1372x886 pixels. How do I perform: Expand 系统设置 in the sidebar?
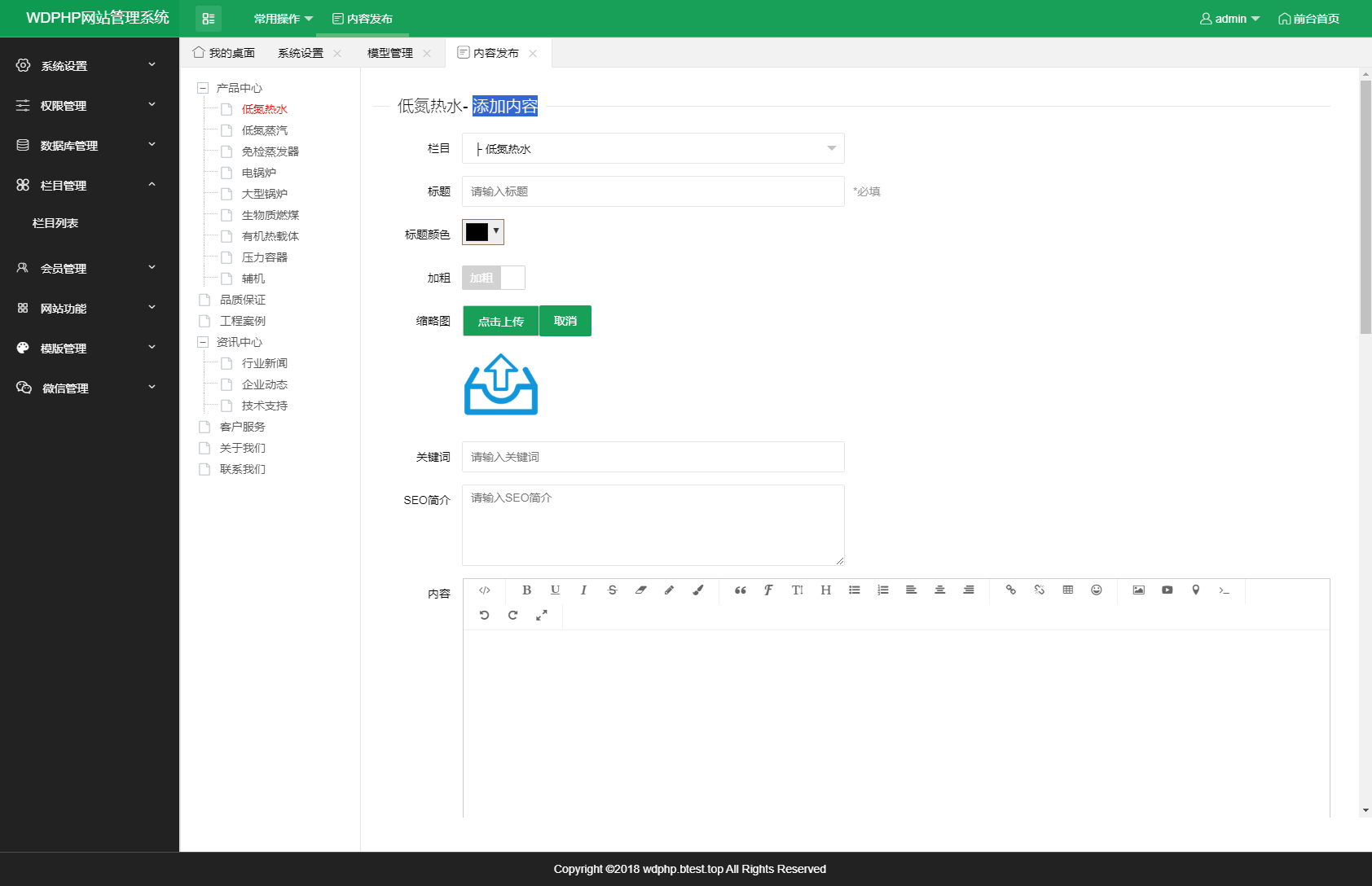(88, 65)
